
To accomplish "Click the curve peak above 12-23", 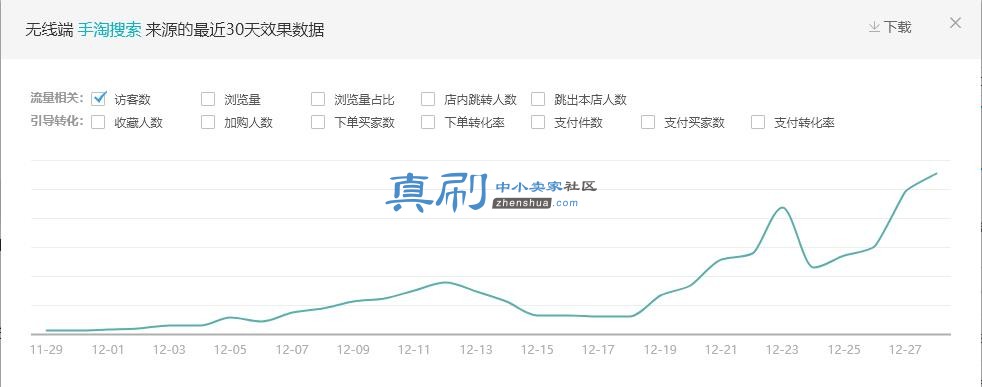I will [782, 207].
